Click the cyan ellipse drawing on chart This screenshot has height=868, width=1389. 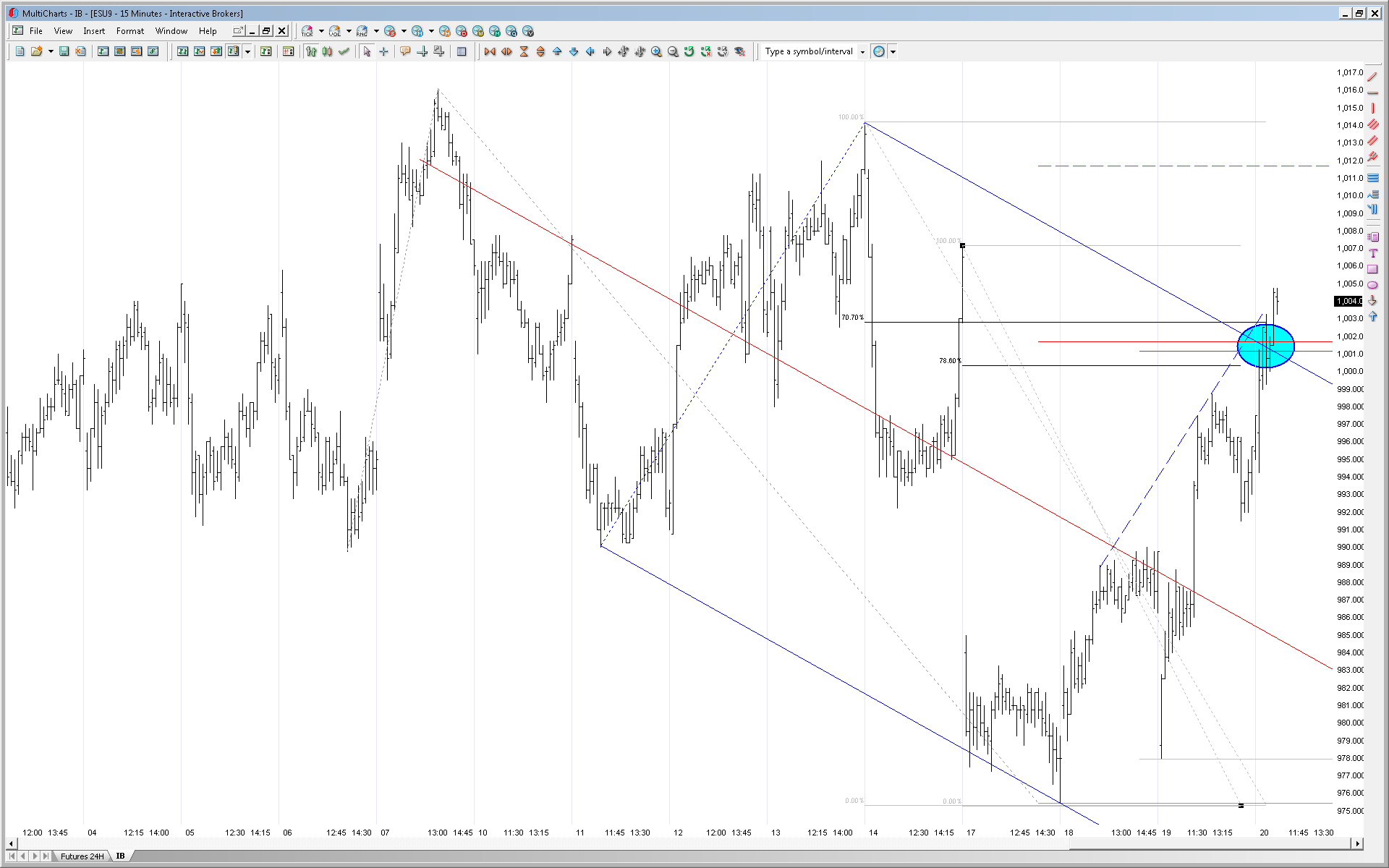pos(1265,346)
